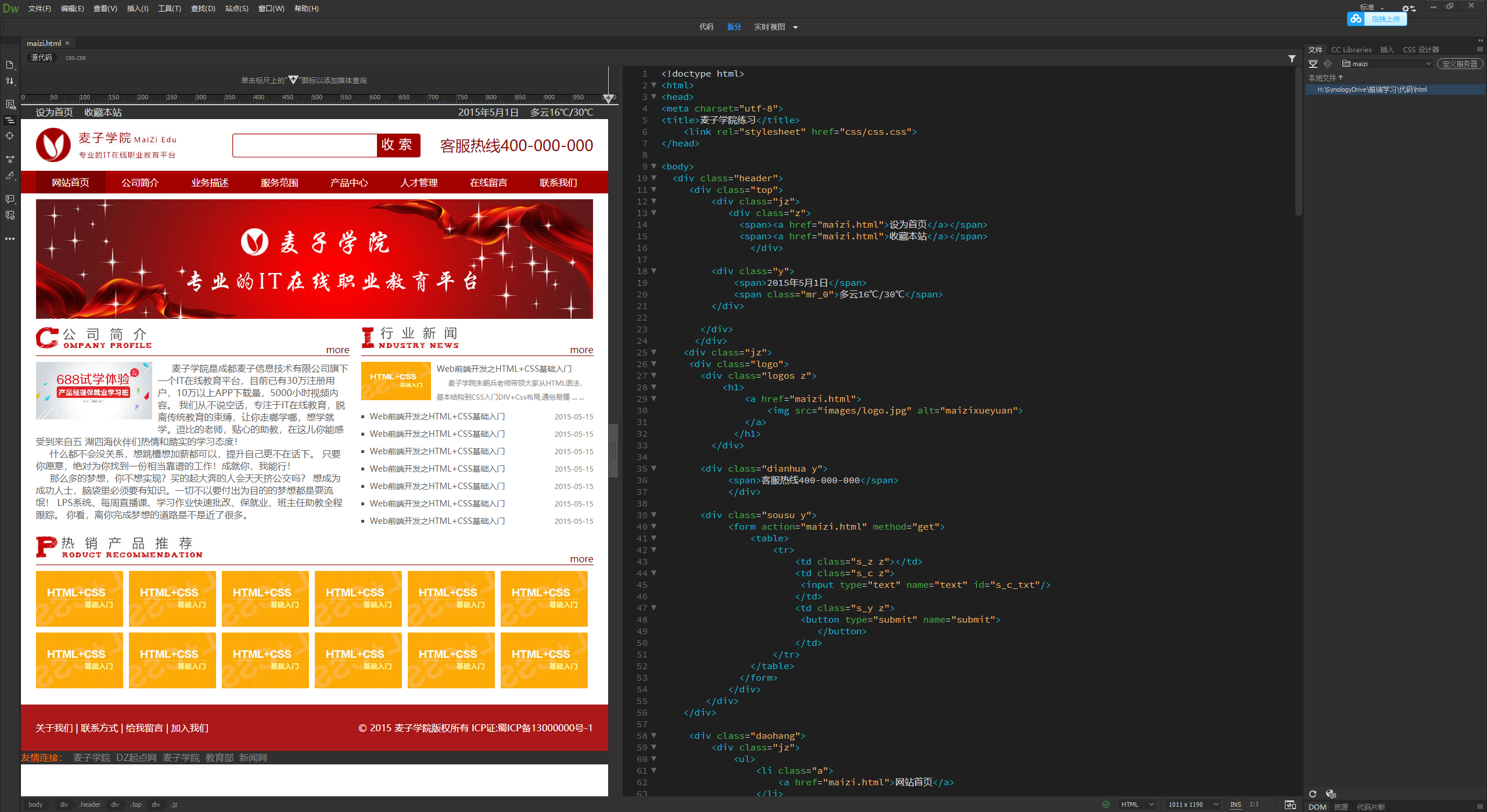Click the Refresh icon at bottom of Files panel
Image resolution: width=1487 pixels, height=812 pixels.
click(1313, 794)
